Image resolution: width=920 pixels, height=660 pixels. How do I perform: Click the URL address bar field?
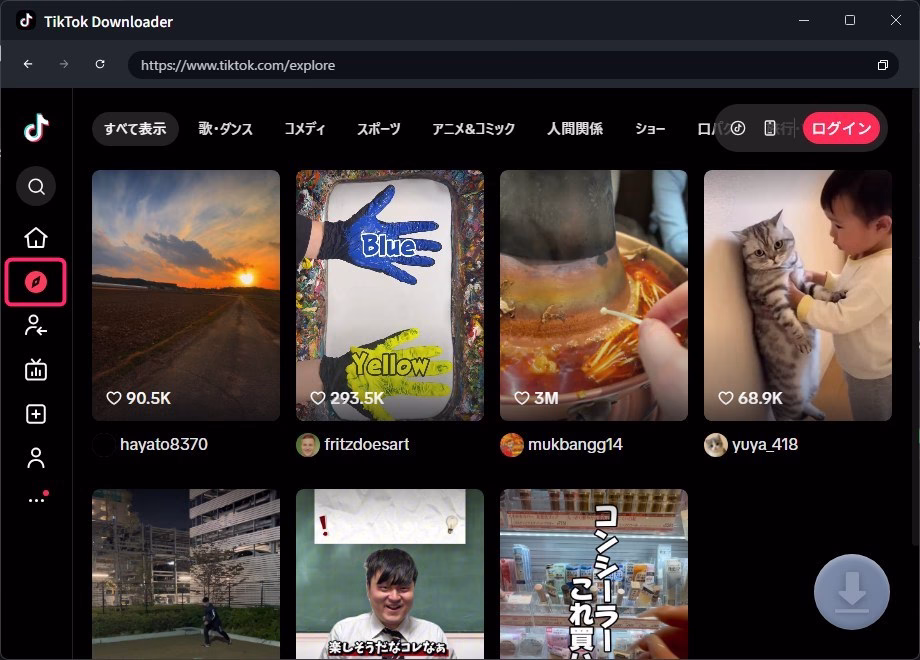[x=500, y=65]
